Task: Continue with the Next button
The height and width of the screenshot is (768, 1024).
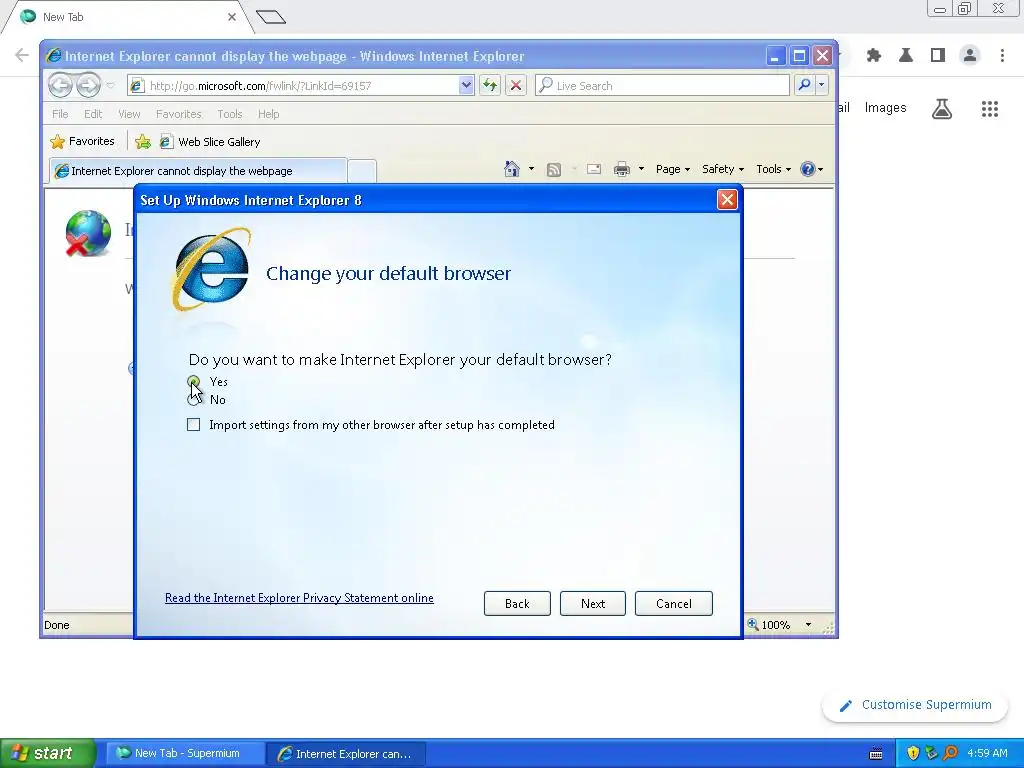Action: click(592, 603)
